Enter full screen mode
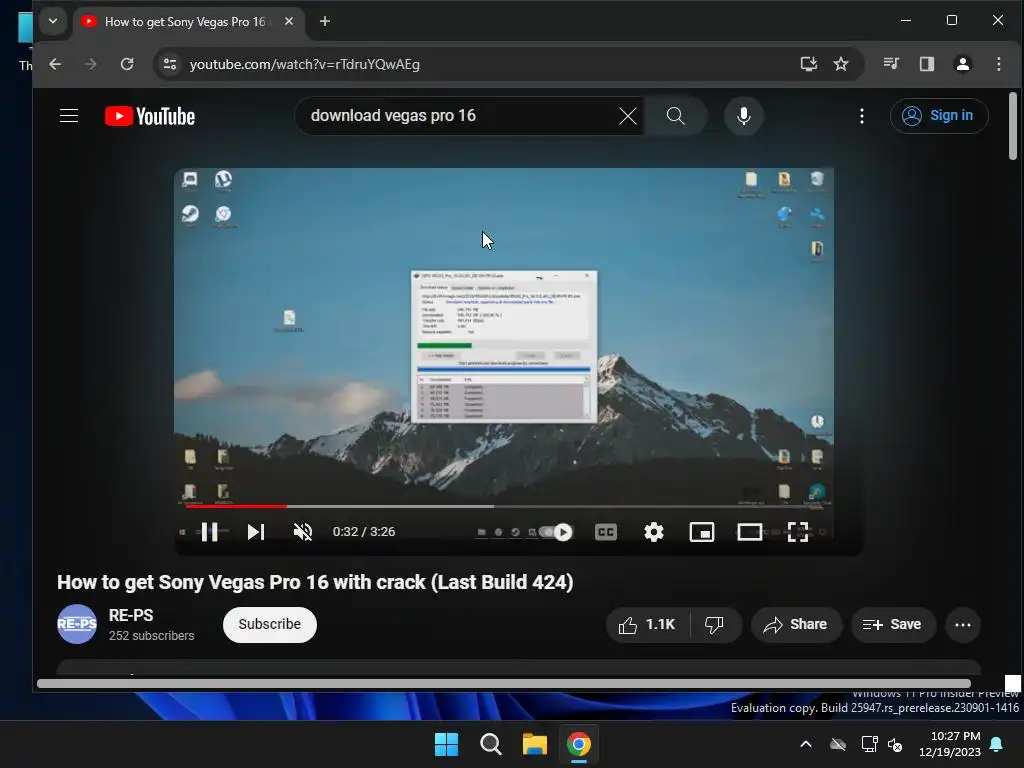This screenshot has width=1024, height=768. click(x=798, y=532)
